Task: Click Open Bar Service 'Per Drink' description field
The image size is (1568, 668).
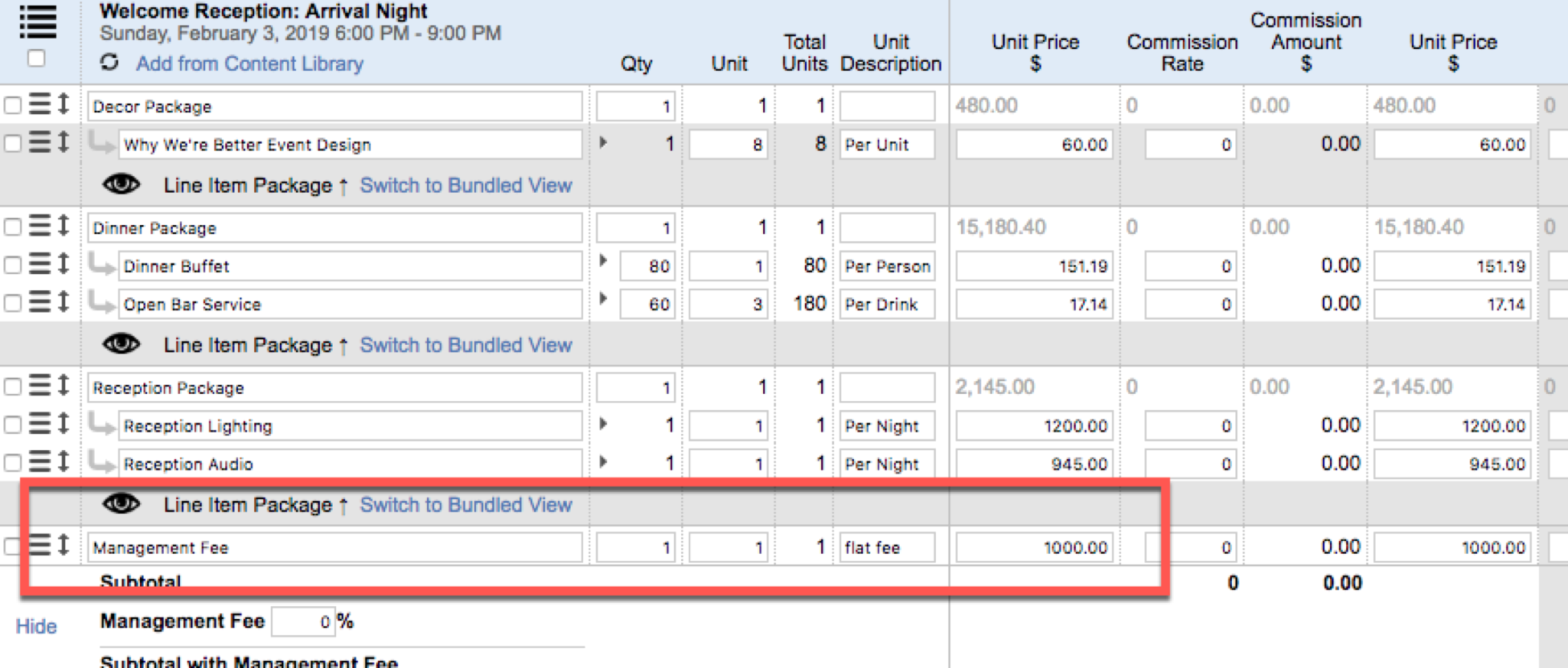Action: 887,305
